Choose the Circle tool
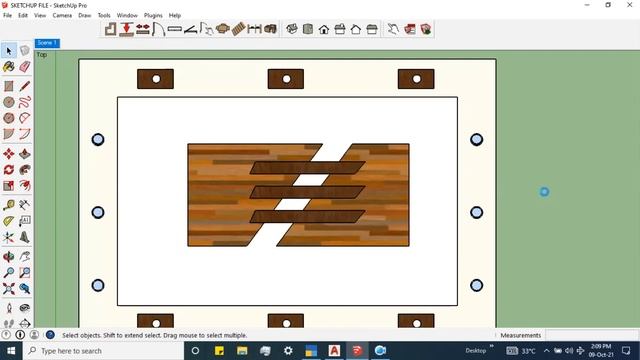Image resolution: width=640 pixels, height=360 pixels. coord(9,102)
